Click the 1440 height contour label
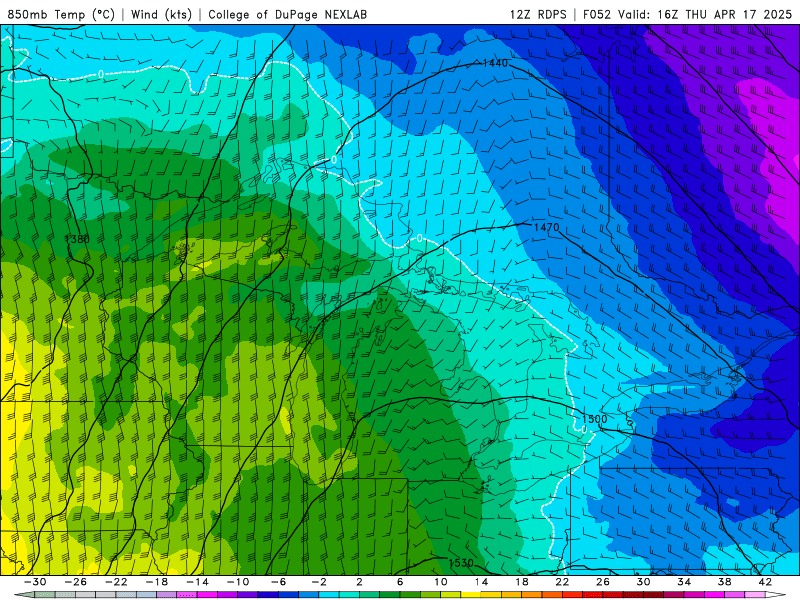The width and height of the screenshot is (800, 600). pos(495,63)
